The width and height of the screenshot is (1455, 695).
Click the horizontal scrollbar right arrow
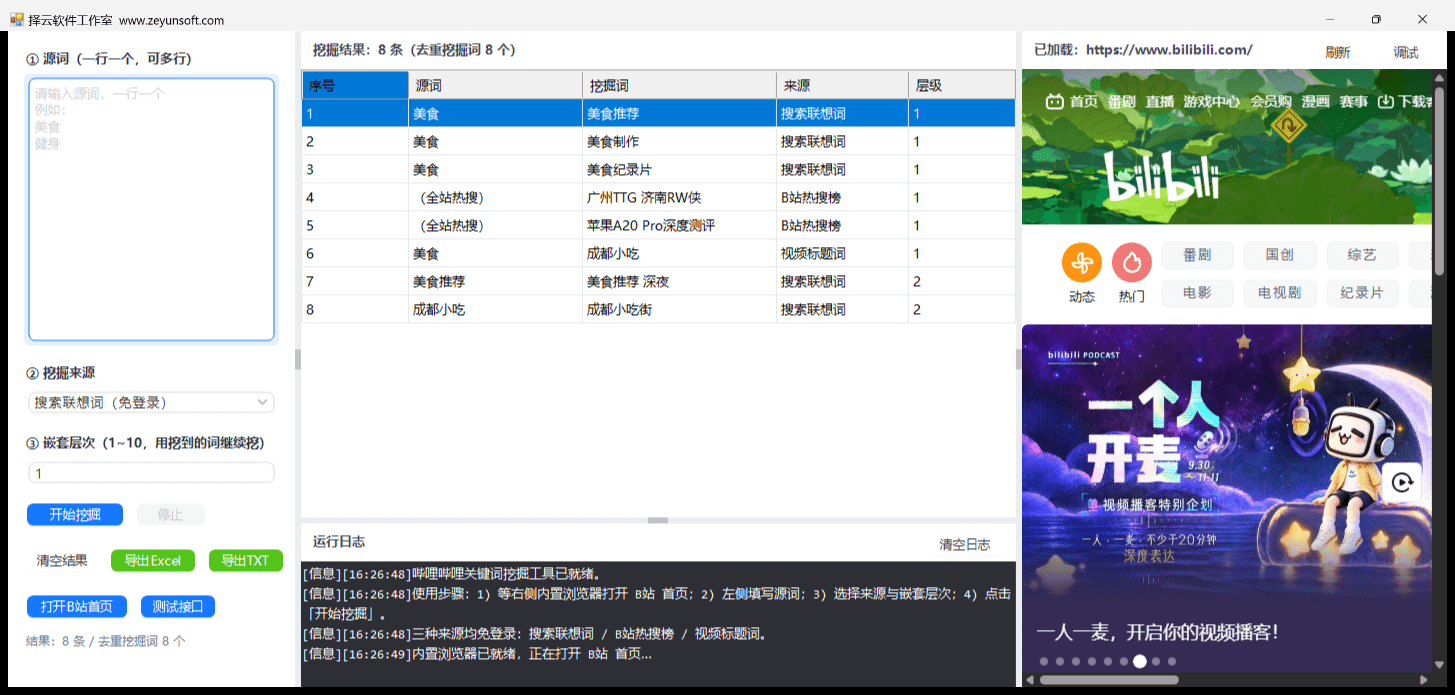pos(1425,680)
